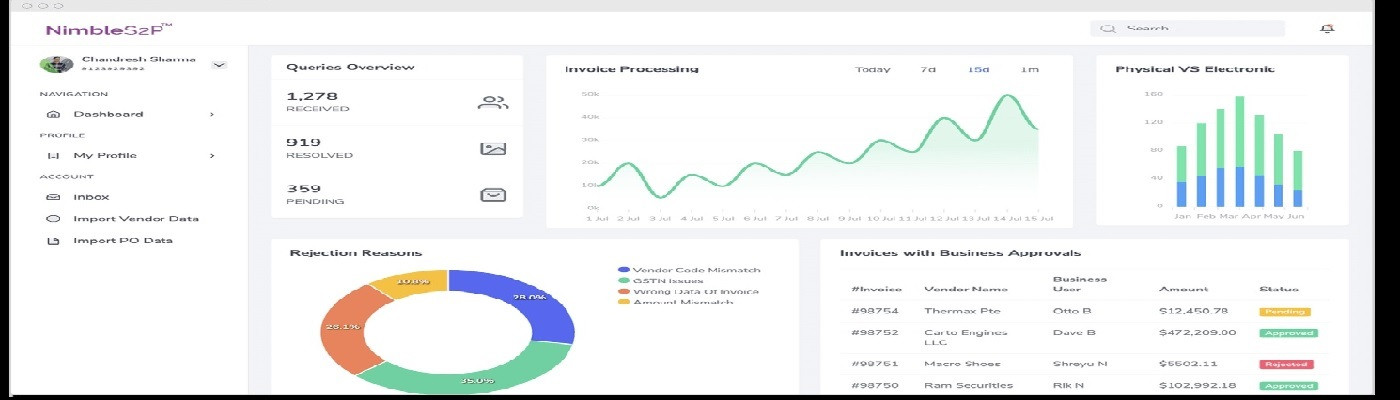Click vendor name Ram Securities

click(x=968, y=385)
